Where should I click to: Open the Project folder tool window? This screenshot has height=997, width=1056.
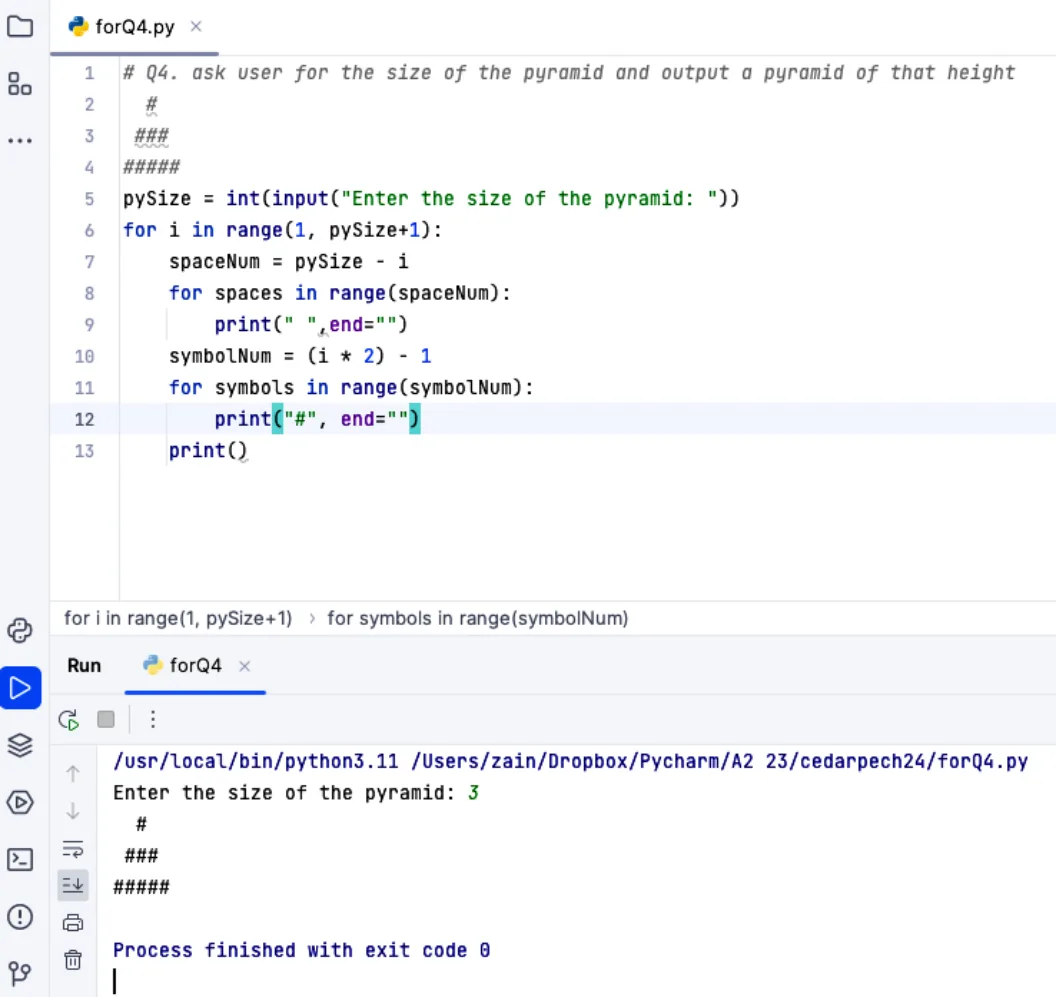click(20, 27)
